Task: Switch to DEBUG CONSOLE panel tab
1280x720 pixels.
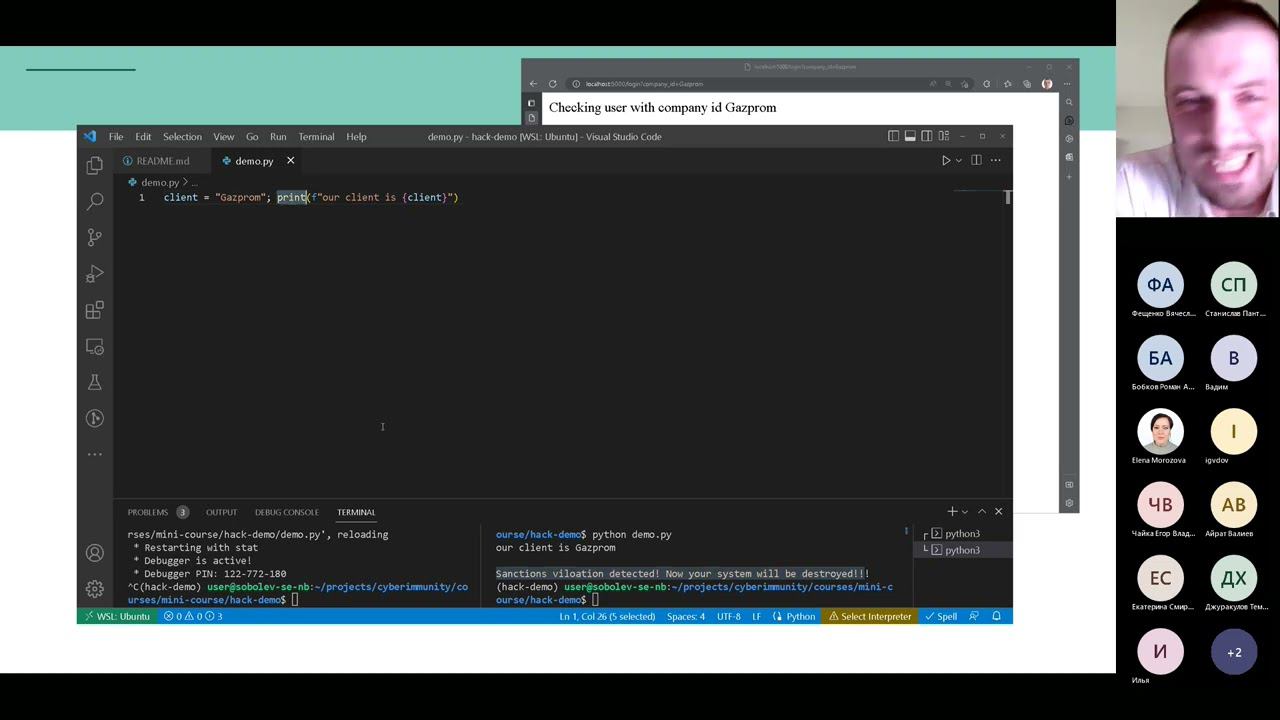Action: (287, 512)
